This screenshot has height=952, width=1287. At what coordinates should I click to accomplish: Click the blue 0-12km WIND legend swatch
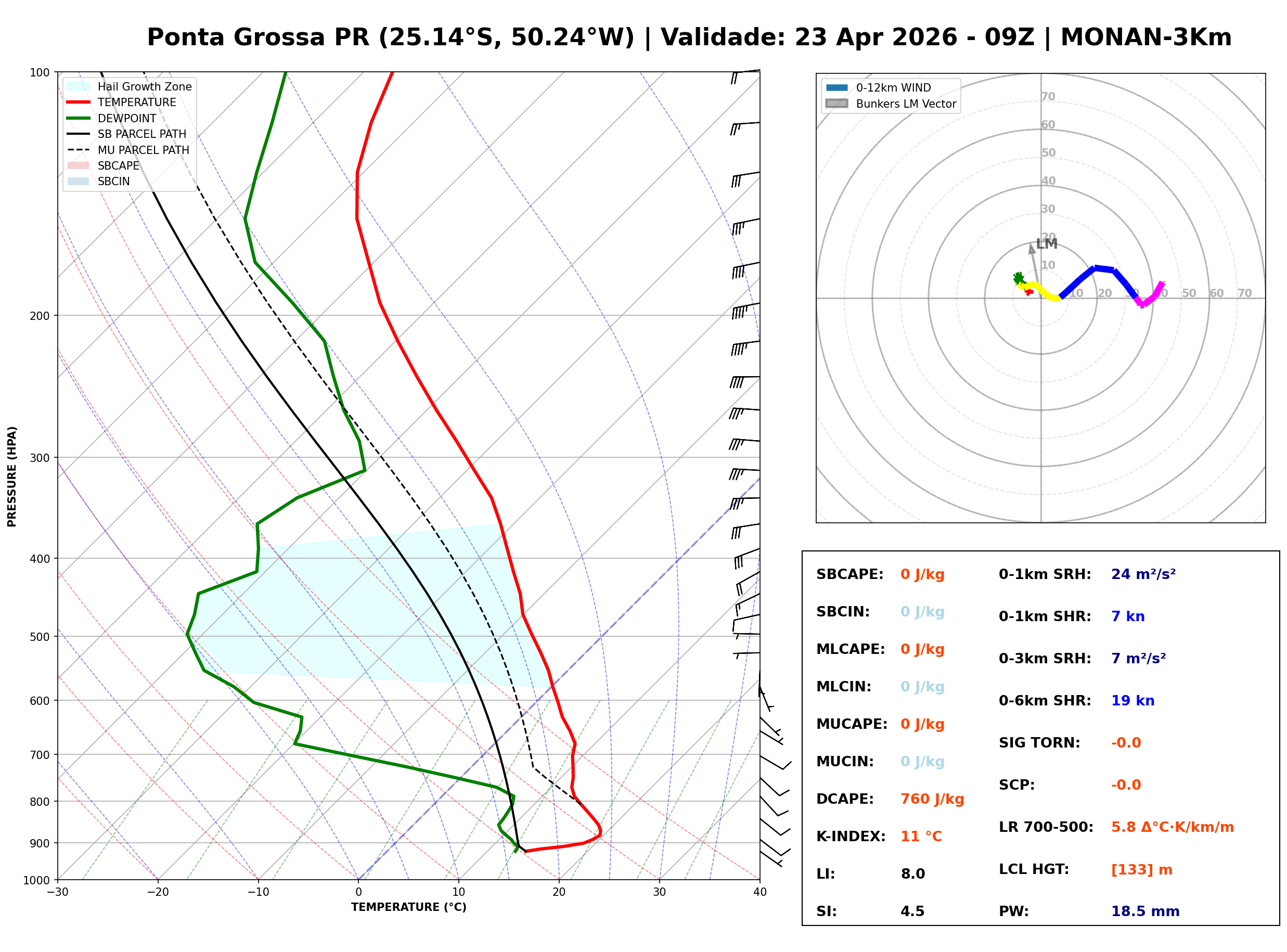tap(836, 87)
